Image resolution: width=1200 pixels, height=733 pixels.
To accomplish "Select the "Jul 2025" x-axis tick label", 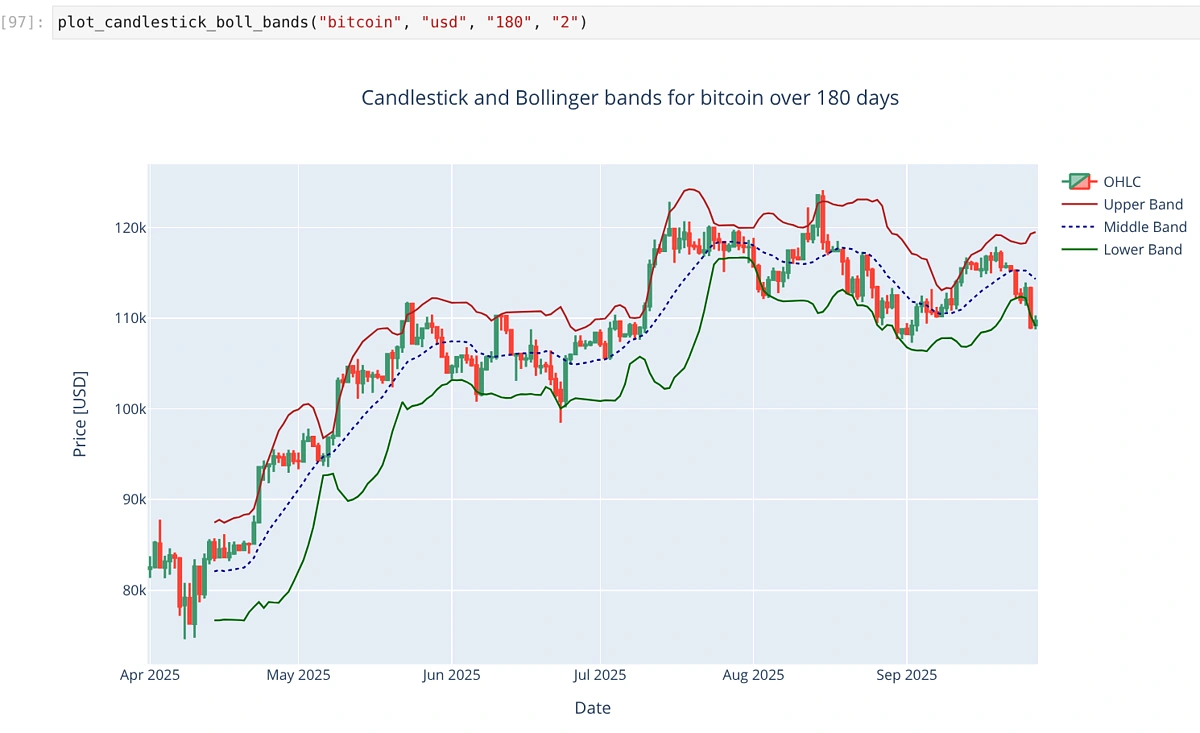I will (x=601, y=675).
